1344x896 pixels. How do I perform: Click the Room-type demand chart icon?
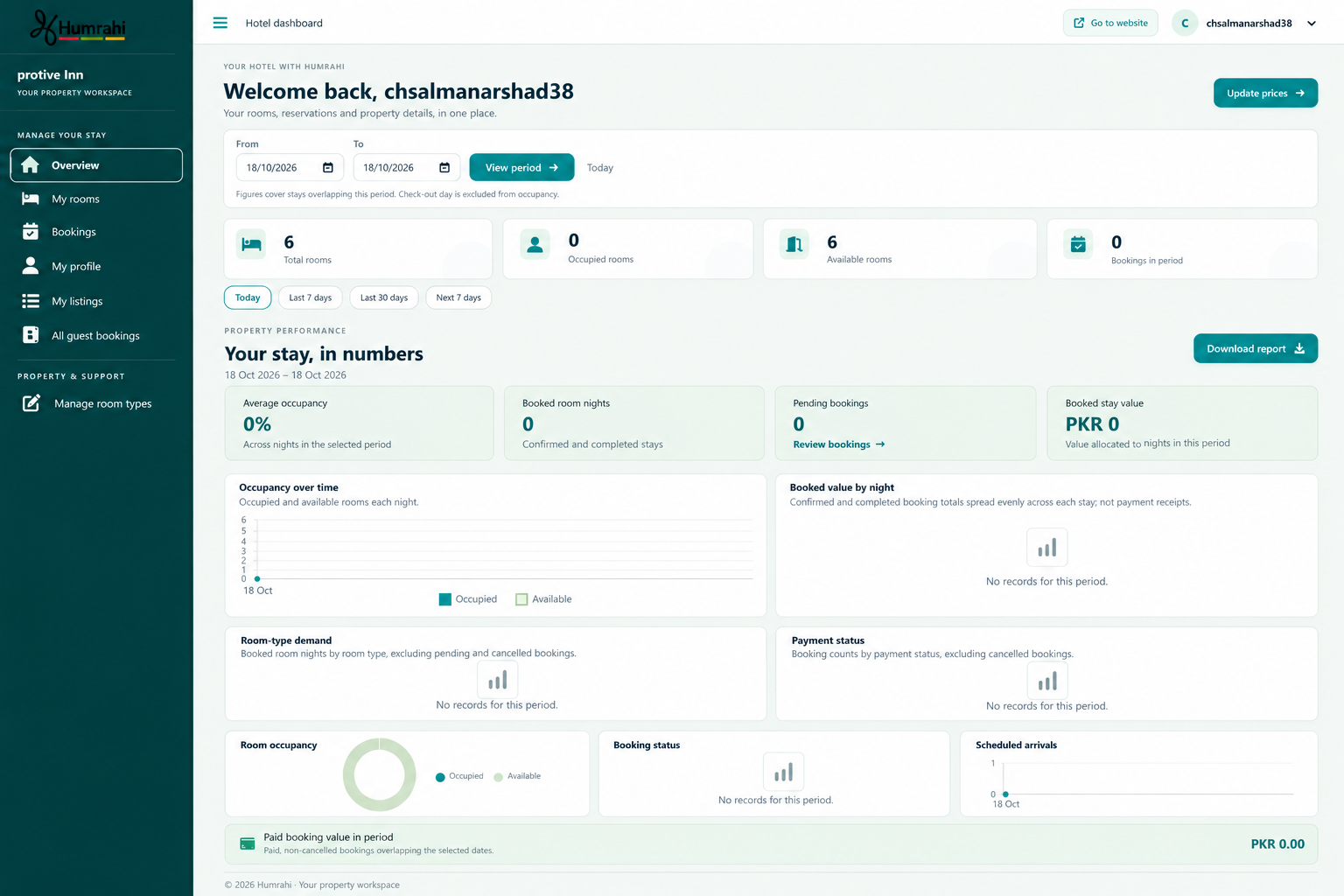[498, 680]
